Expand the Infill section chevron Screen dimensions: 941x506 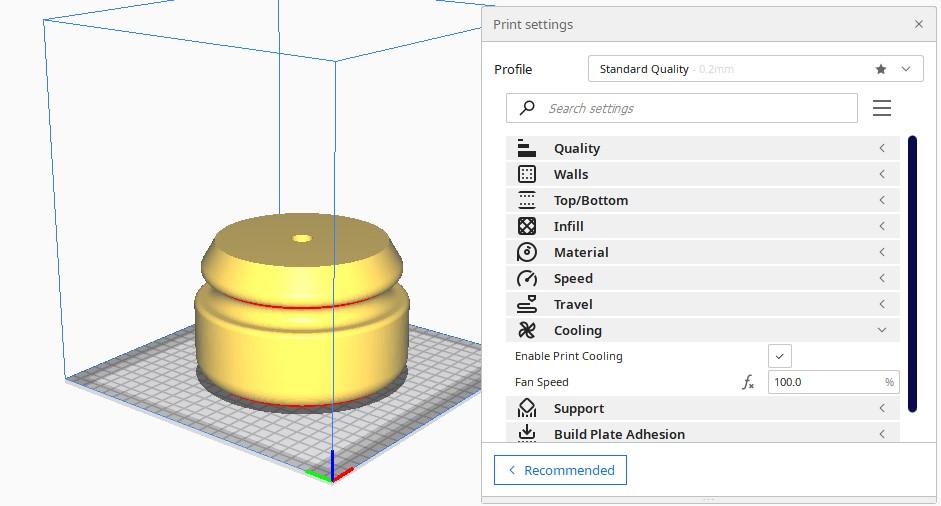point(882,226)
